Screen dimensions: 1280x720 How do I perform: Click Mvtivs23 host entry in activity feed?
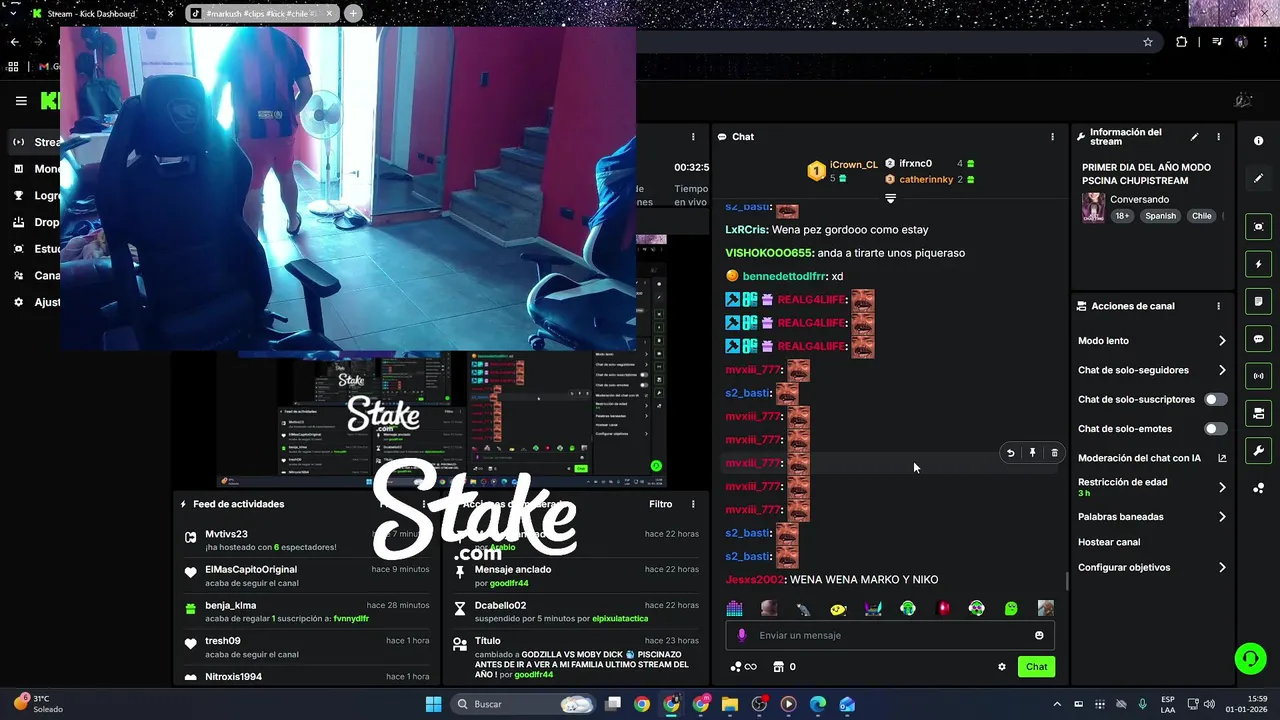pyautogui.click(x=306, y=541)
